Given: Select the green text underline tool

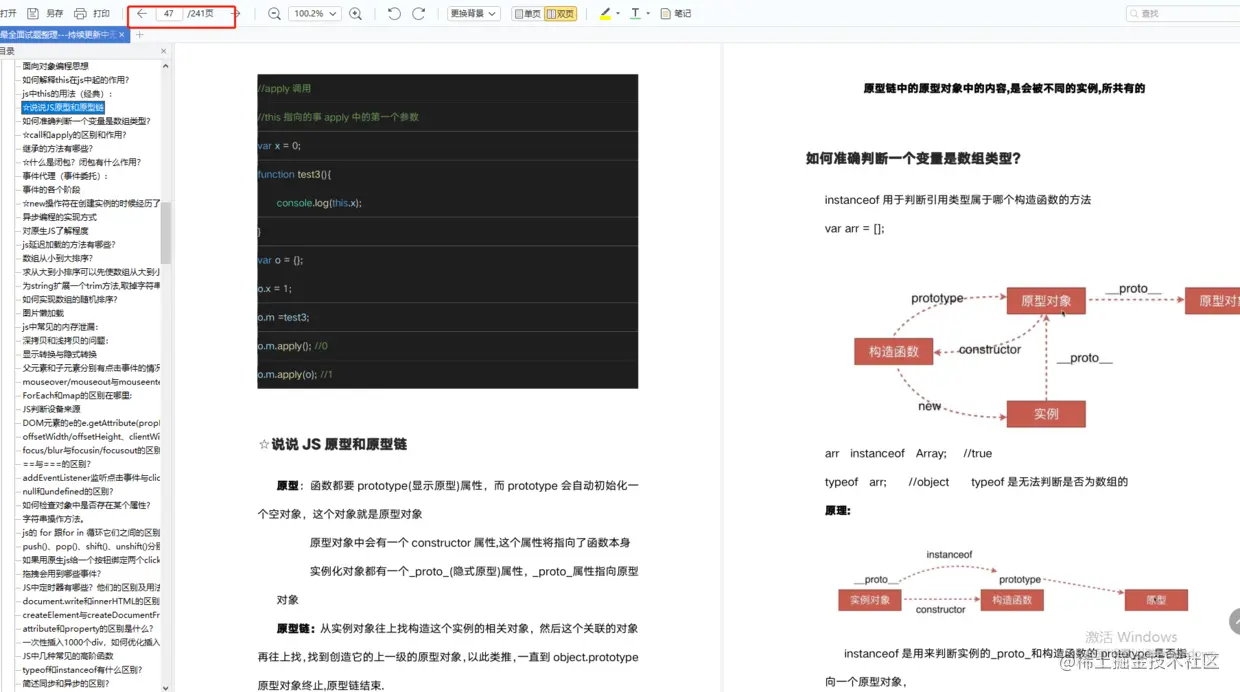Looking at the screenshot, I should (635, 14).
